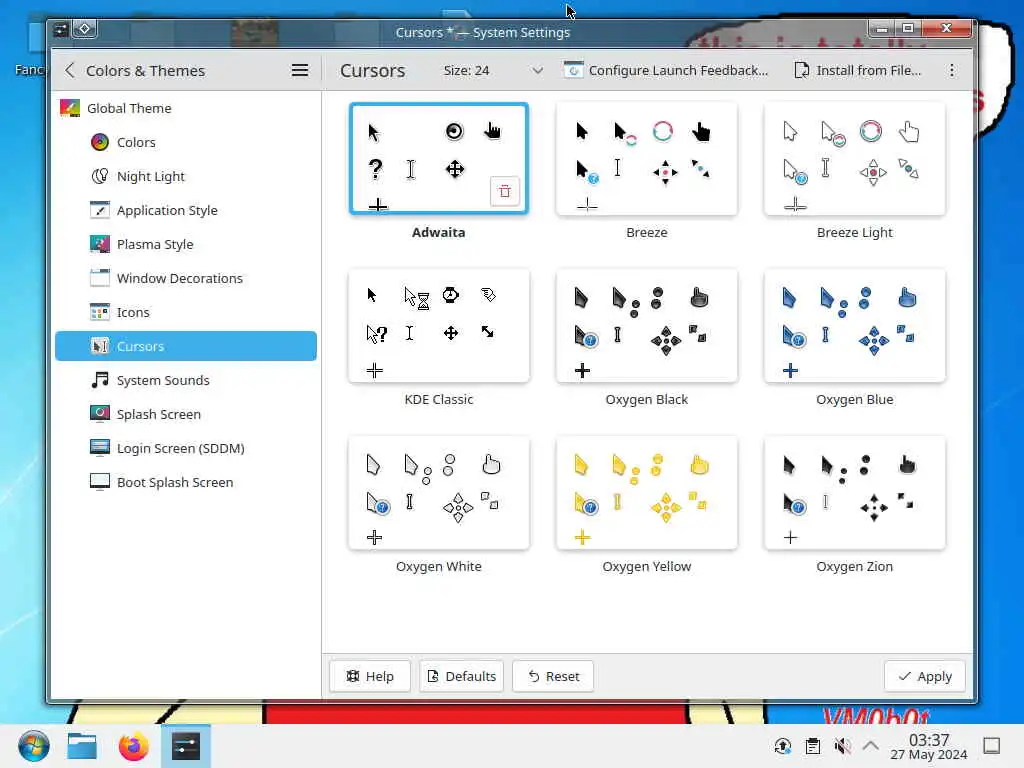Click the muted volume tray icon
The width and height of the screenshot is (1024, 768).
click(x=842, y=746)
